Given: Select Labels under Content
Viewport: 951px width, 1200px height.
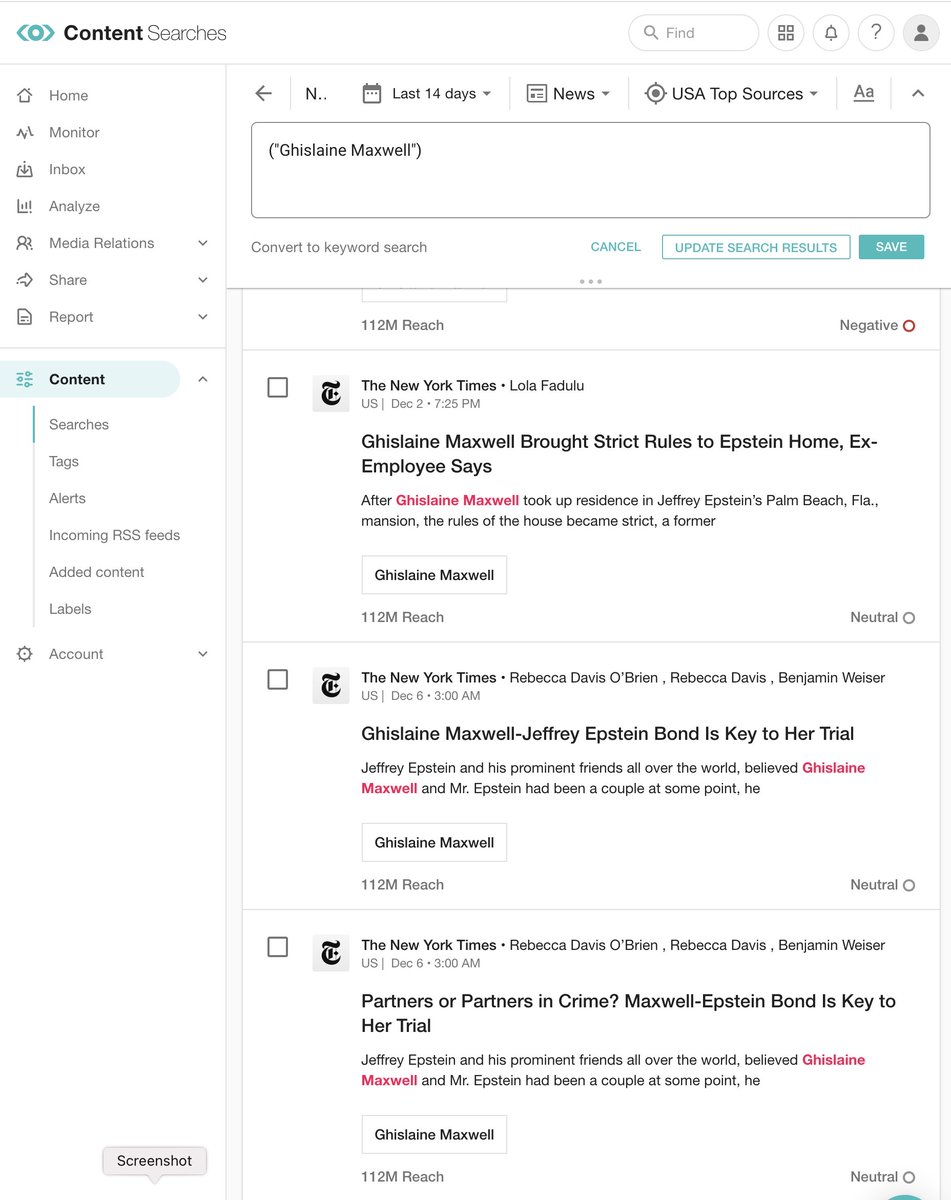Looking at the screenshot, I should click(x=70, y=609).
